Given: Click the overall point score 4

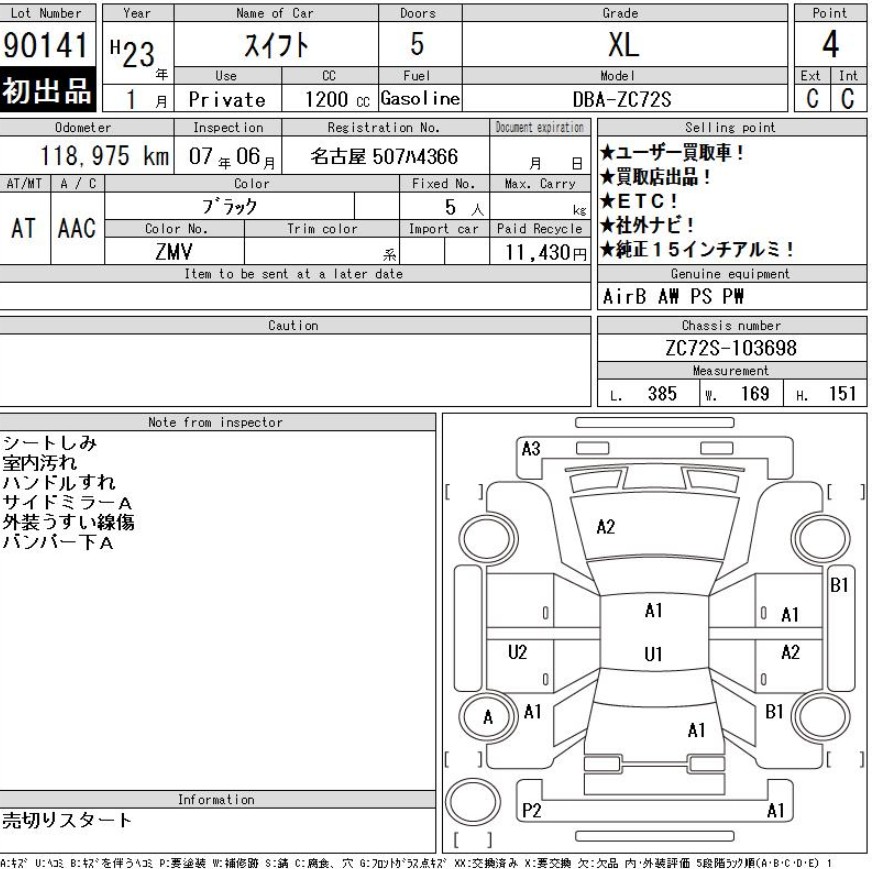Looking at the screenshot, I should 829,44.
